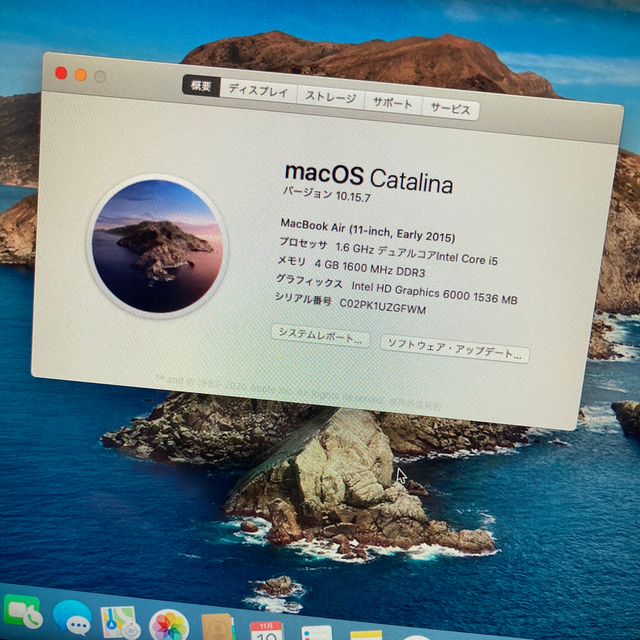Click the システムレポート… button
The image size is (640, 640).
[x=321, y=336]
